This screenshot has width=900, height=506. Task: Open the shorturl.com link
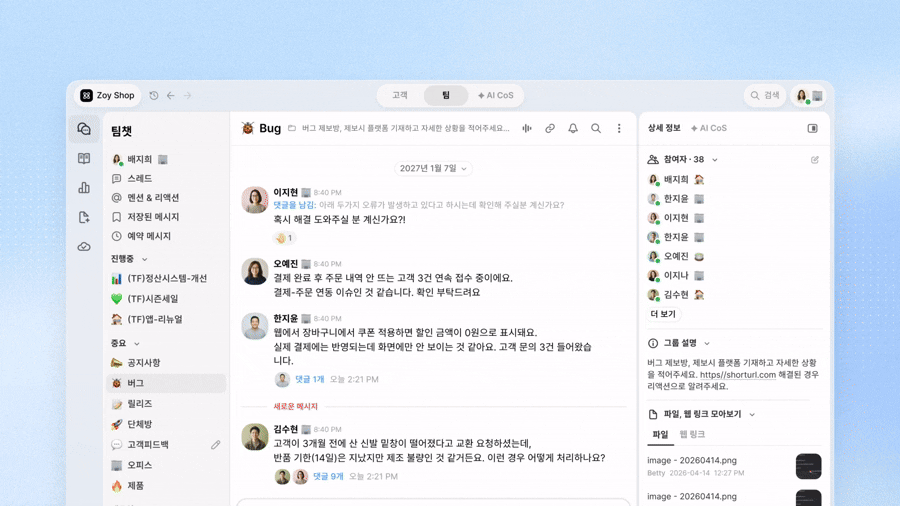pos(738,375)
